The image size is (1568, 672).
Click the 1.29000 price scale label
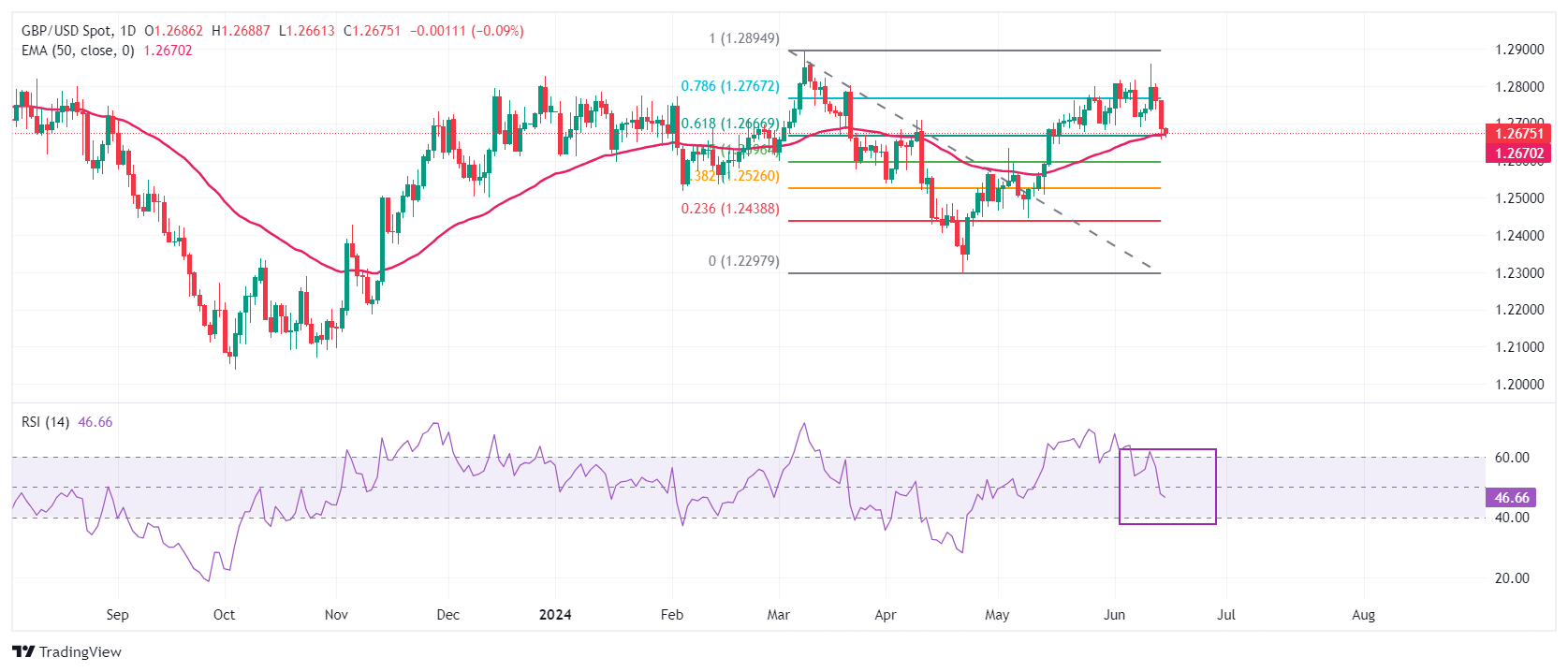[x=1518, y=50]
